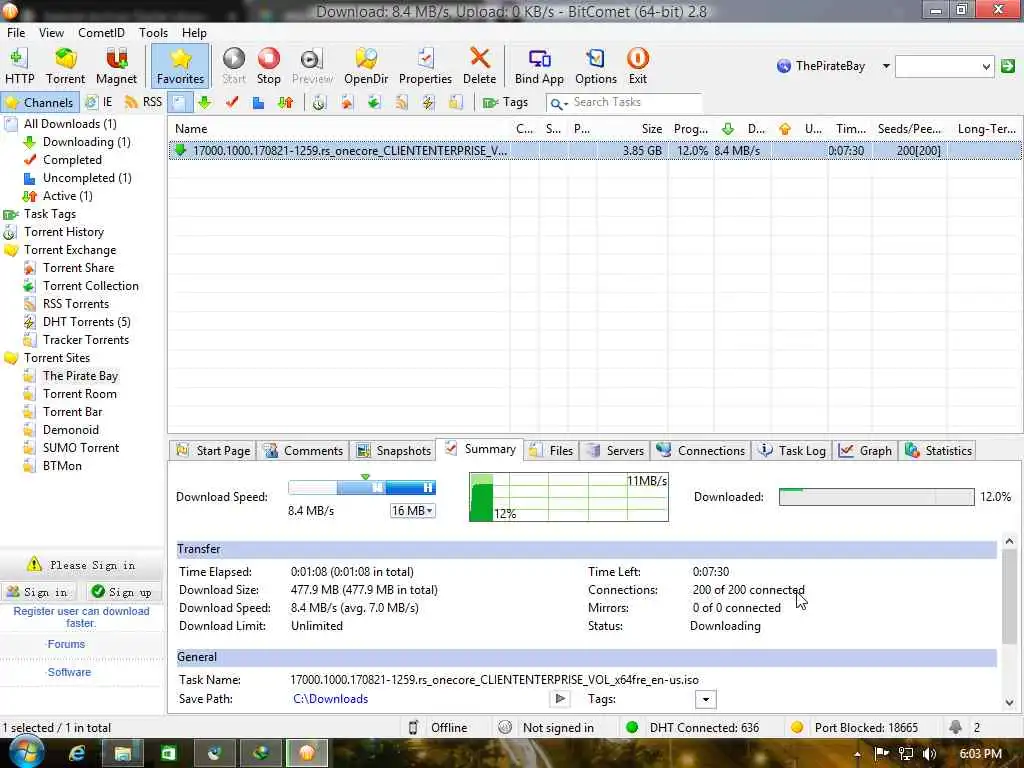The width and height of the screenshot is (1024, 768).
Task: Open the View menu
Action: pyautogui.click(x=51, y=33)
